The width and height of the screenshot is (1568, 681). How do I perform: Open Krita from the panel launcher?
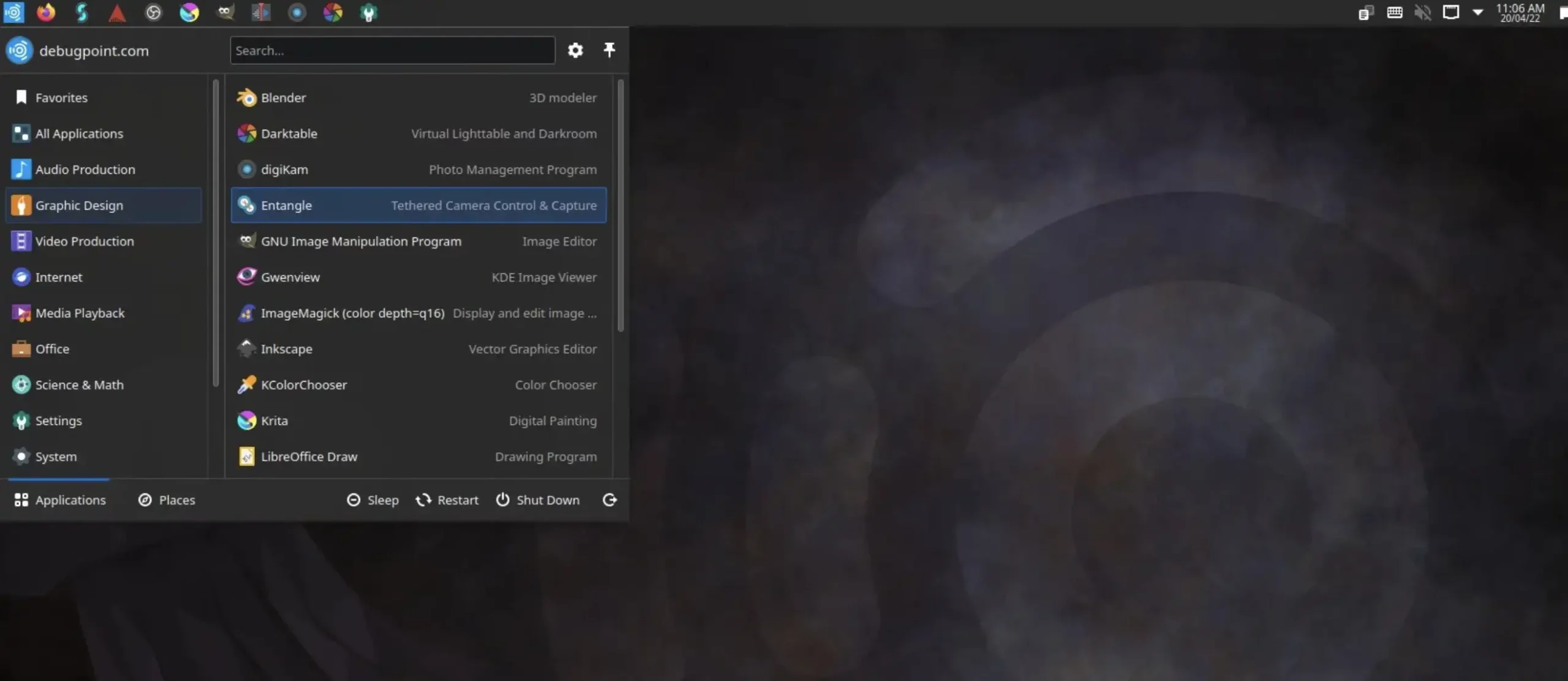click(189, 12)
